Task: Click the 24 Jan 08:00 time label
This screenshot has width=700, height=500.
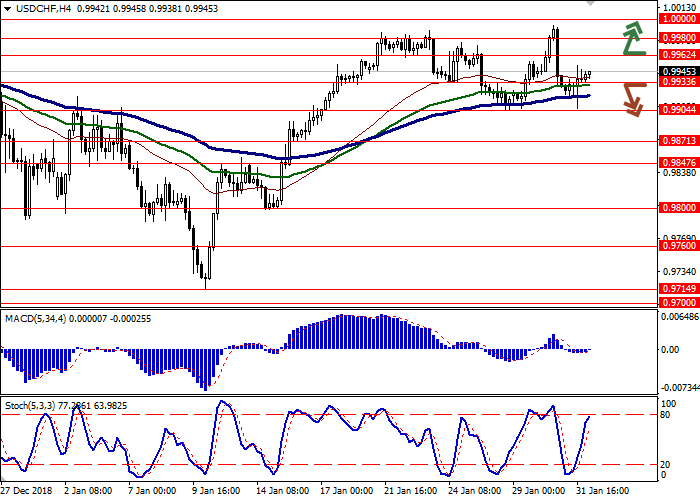Action: [x=475, y=491]
